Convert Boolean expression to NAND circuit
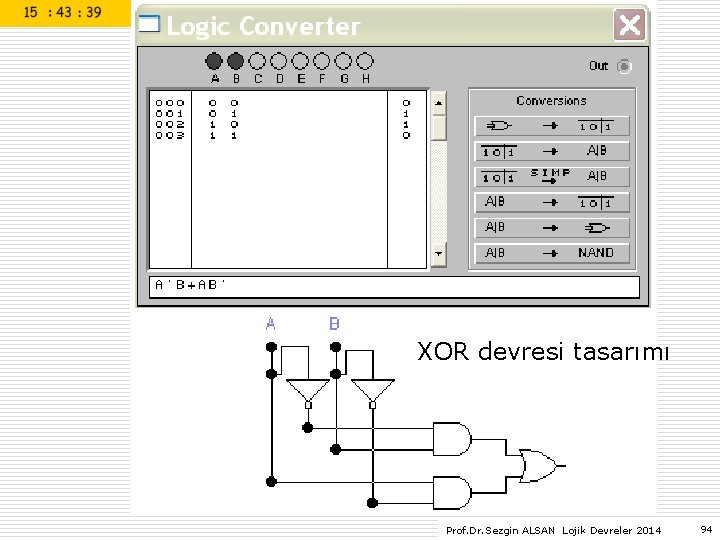This screenshot has width=720, height=540. coord(551,253)
